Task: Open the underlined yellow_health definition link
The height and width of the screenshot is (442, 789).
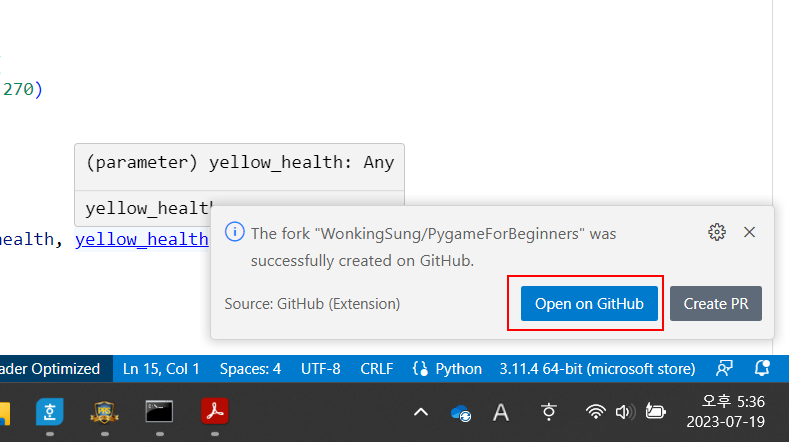Action: [x=141, y=239]
